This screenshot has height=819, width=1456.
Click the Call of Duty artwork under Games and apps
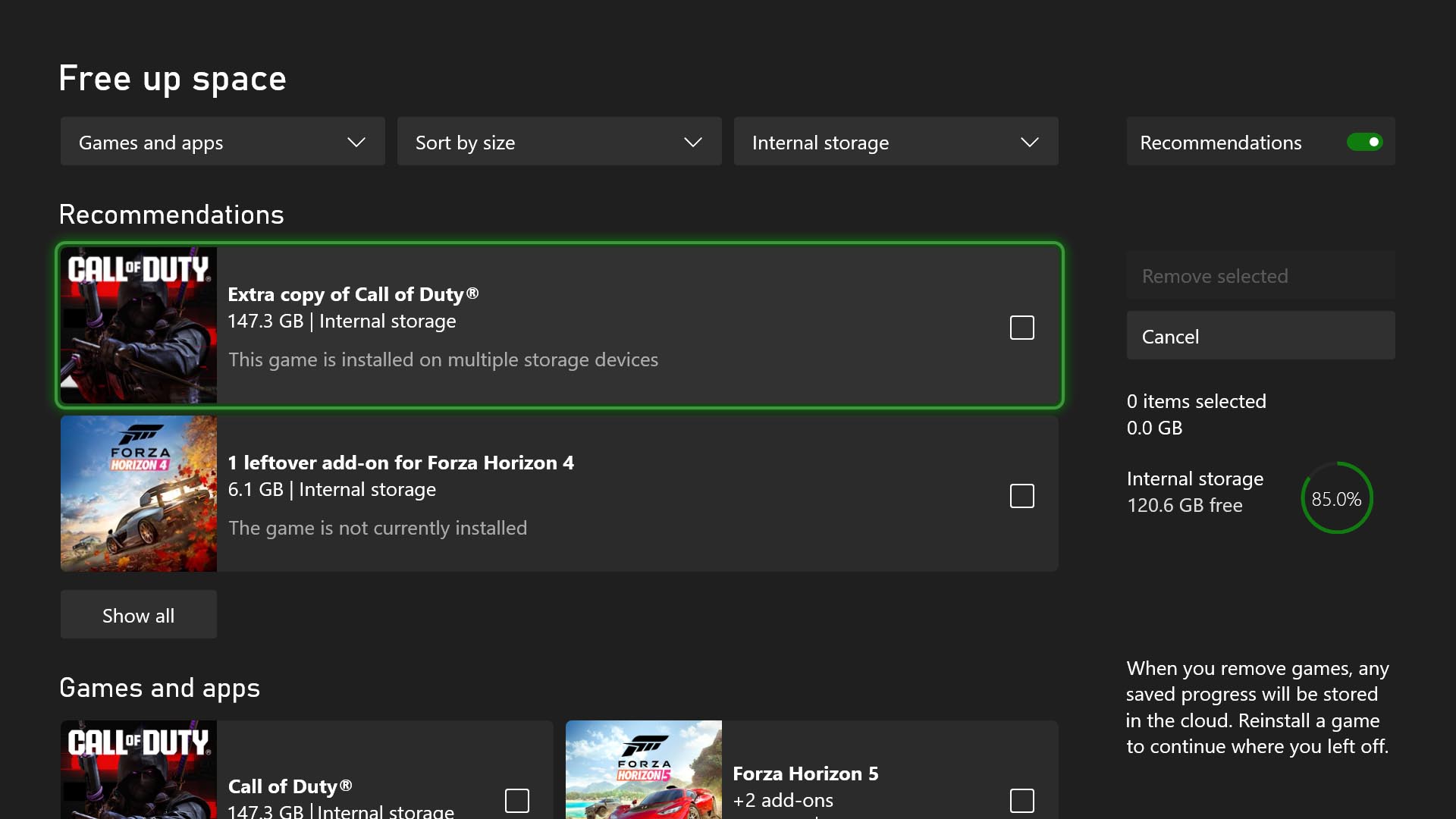click(138, 770)
